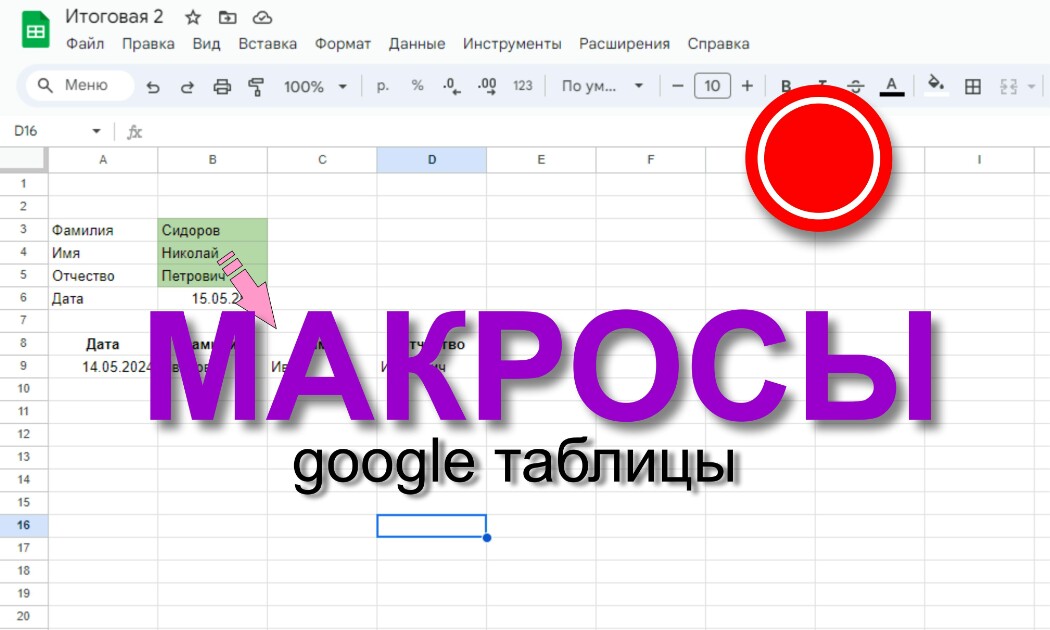Open the Вставка menu
This screenshot has height=630, width=1050.
[267, 44]
